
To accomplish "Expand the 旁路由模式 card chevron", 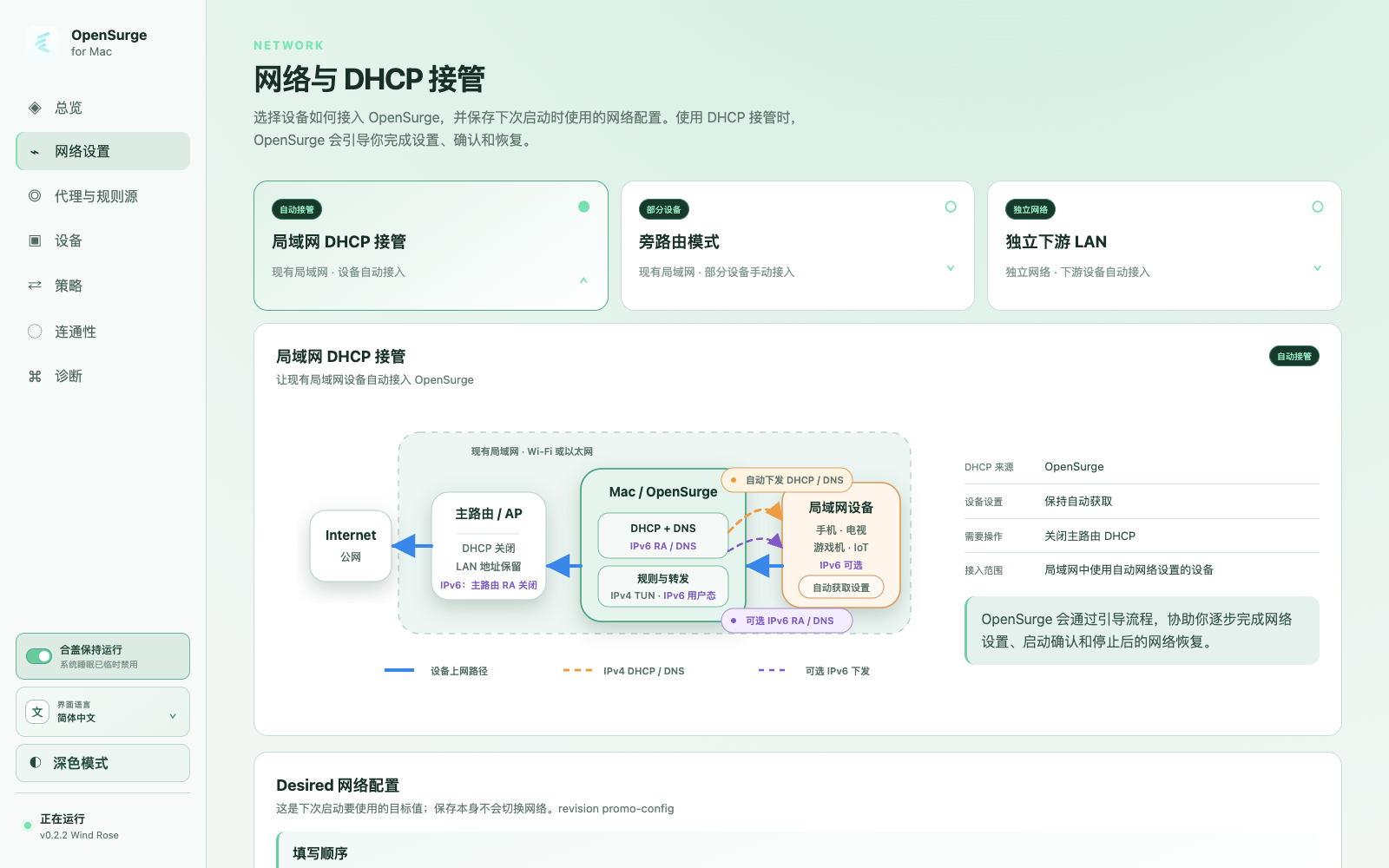I will (x=951, y=268).
